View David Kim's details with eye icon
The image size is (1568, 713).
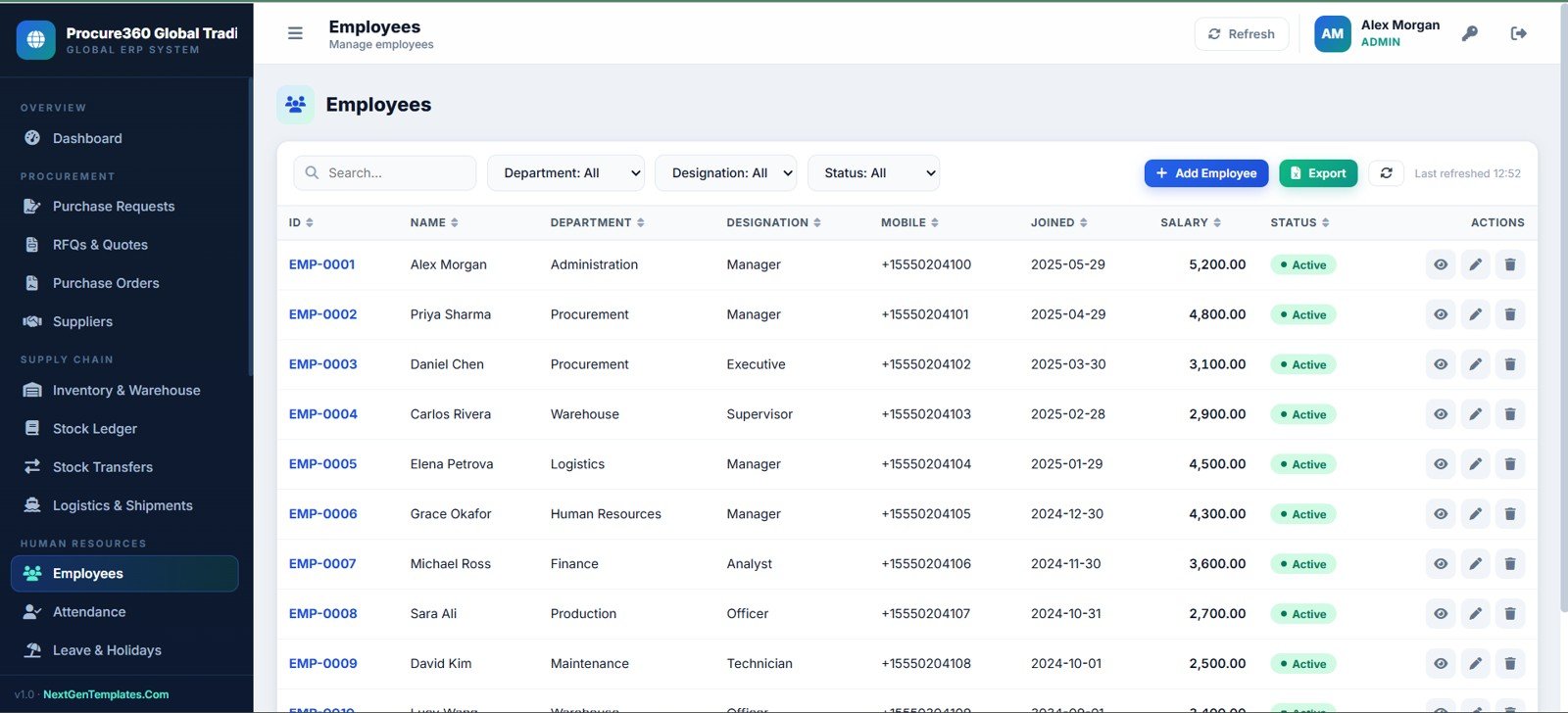pos(1441,664)
